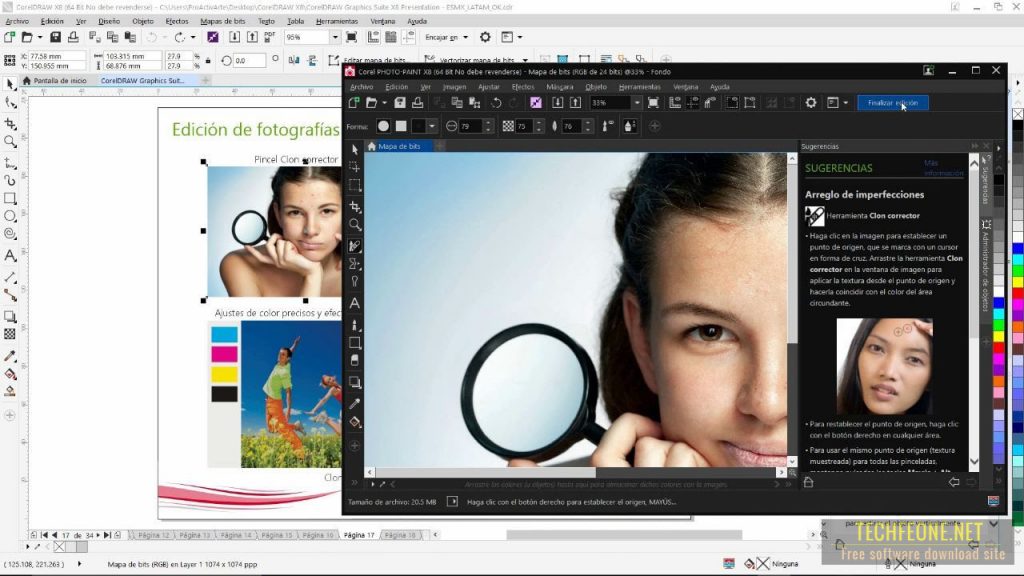This screenshot has height=576, width=1024.
Task: Select the Zoom tool in PHOTO-PAINT toolbox
Action: pos(355,225)
